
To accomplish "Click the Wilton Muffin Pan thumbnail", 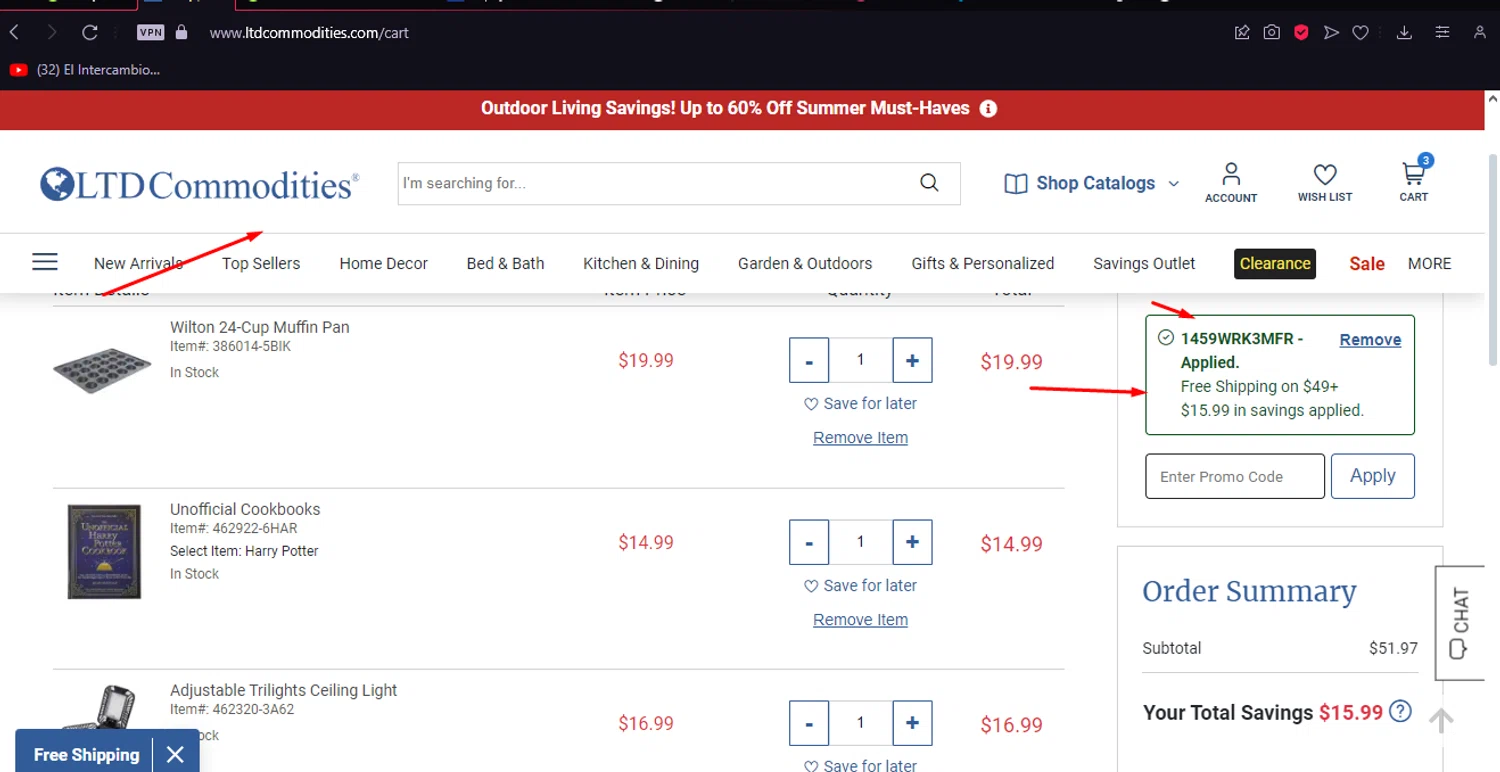I will tap(102, 369).
